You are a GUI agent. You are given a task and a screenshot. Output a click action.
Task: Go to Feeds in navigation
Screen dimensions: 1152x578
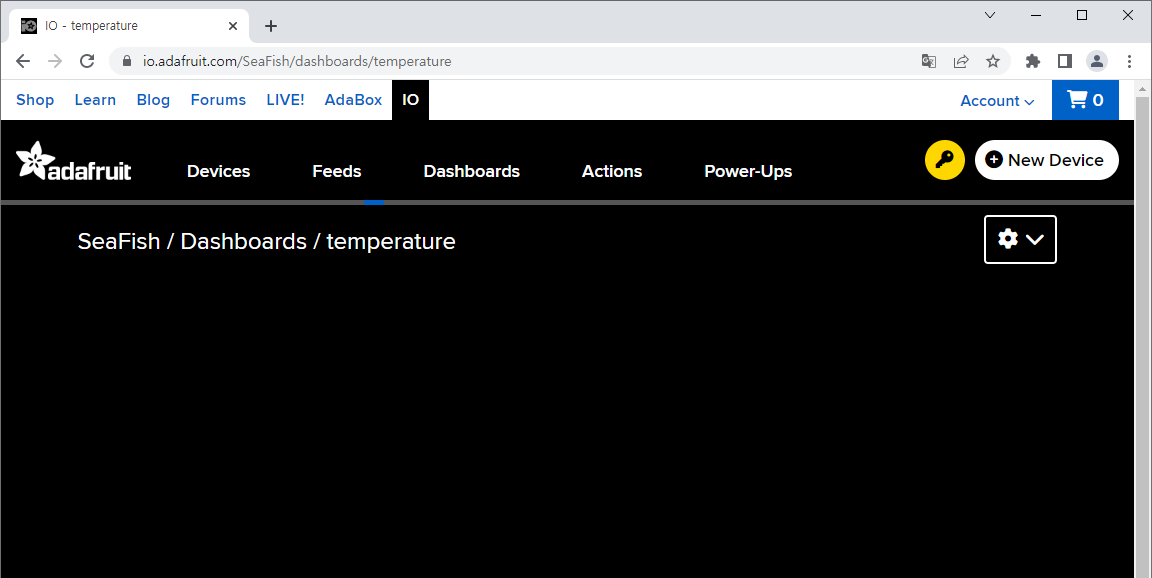pyautogui.click(x=336, y=171)
